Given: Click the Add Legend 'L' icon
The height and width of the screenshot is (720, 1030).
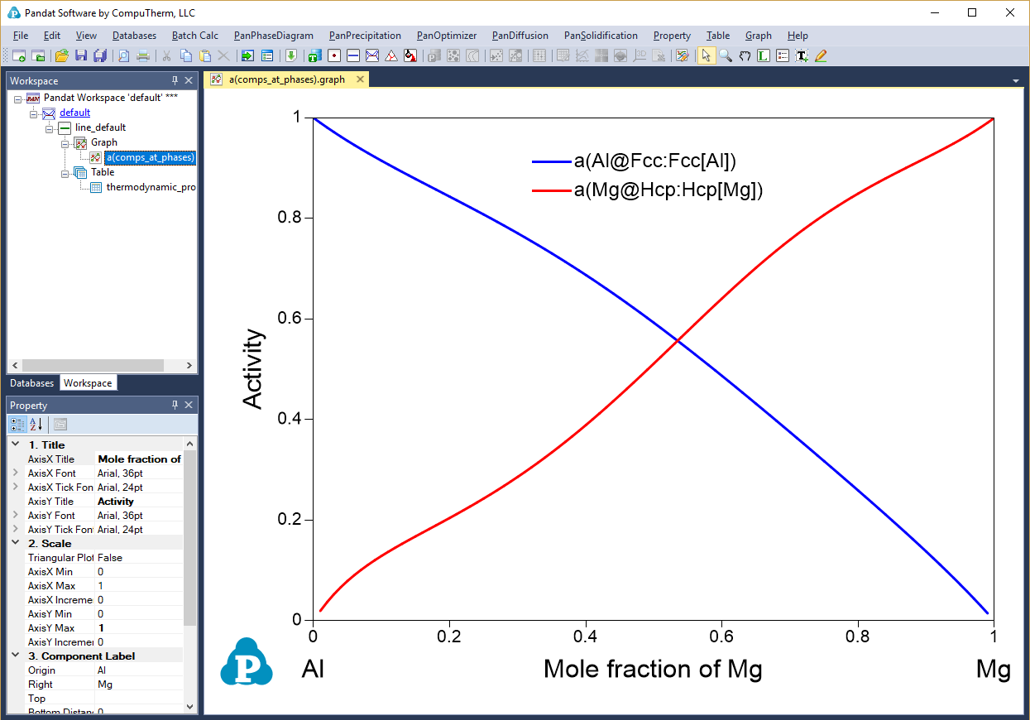Looking at the screenshot, I should (764, 56).
